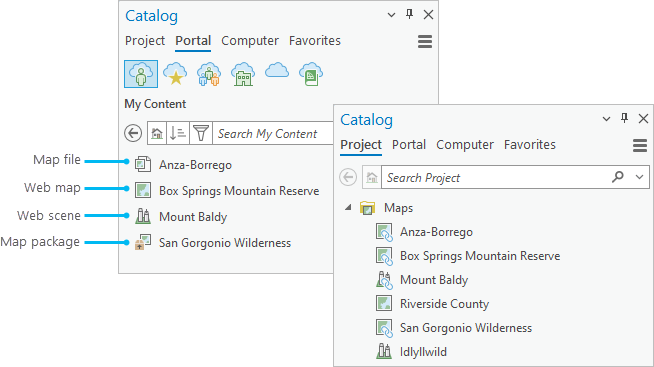Click the Maps label in the Project tree
This screenshot has width=654, height=367.
(398, 208)
